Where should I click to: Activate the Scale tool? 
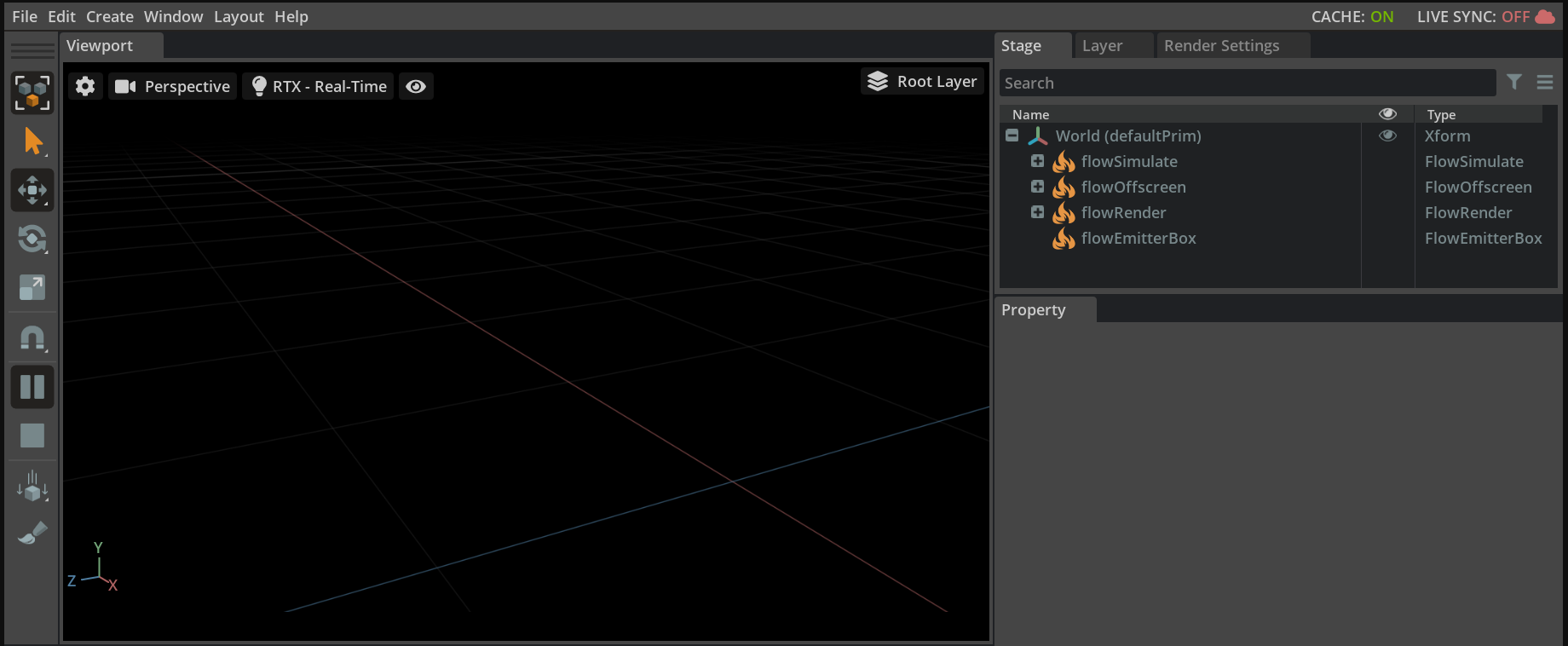pyautogui.click(x=32, y=288)
